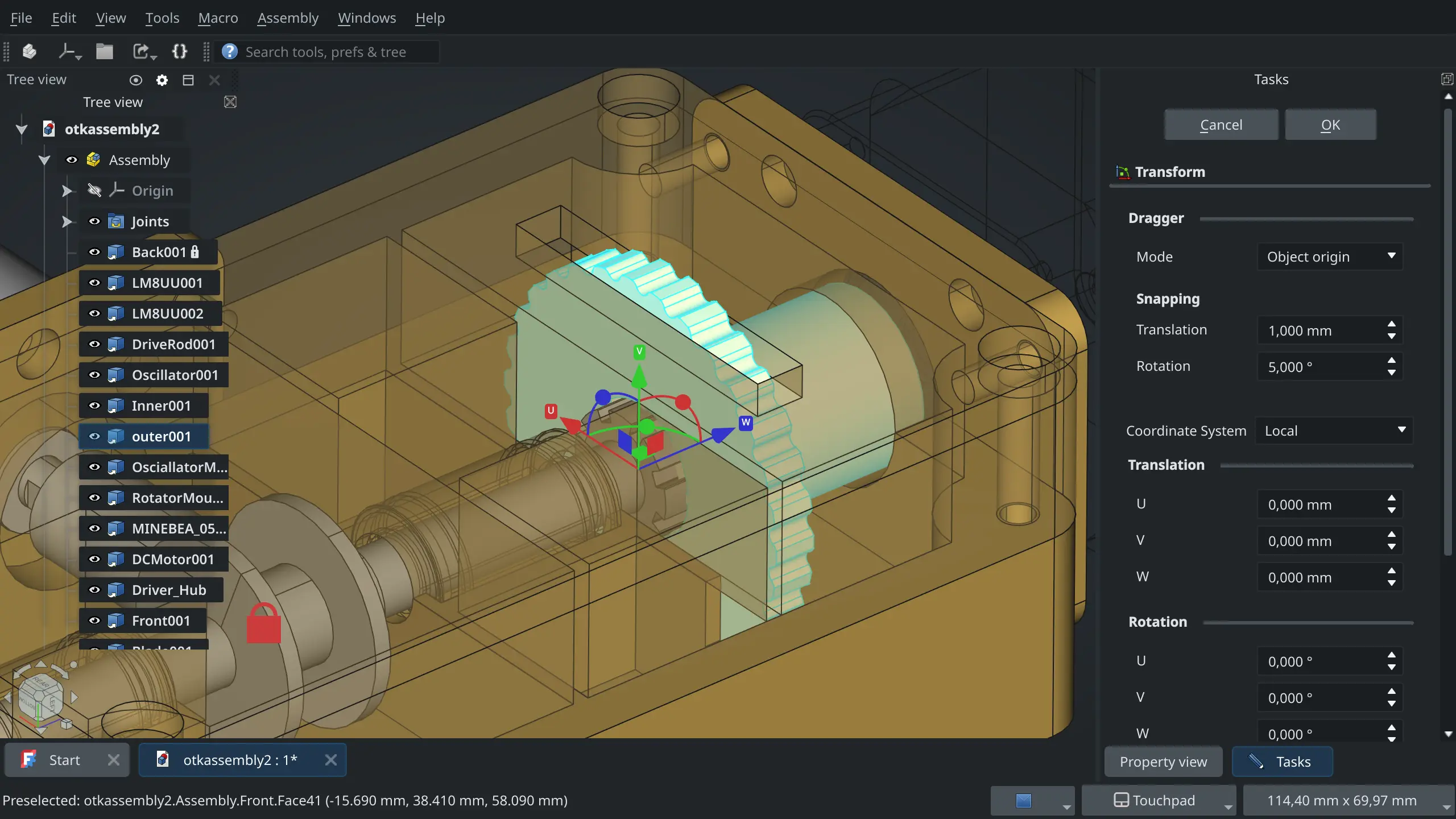This screenshot has height=819, width=1456.
Task: Click the workbench part icon in toolbar
Action: coord(30,52)
